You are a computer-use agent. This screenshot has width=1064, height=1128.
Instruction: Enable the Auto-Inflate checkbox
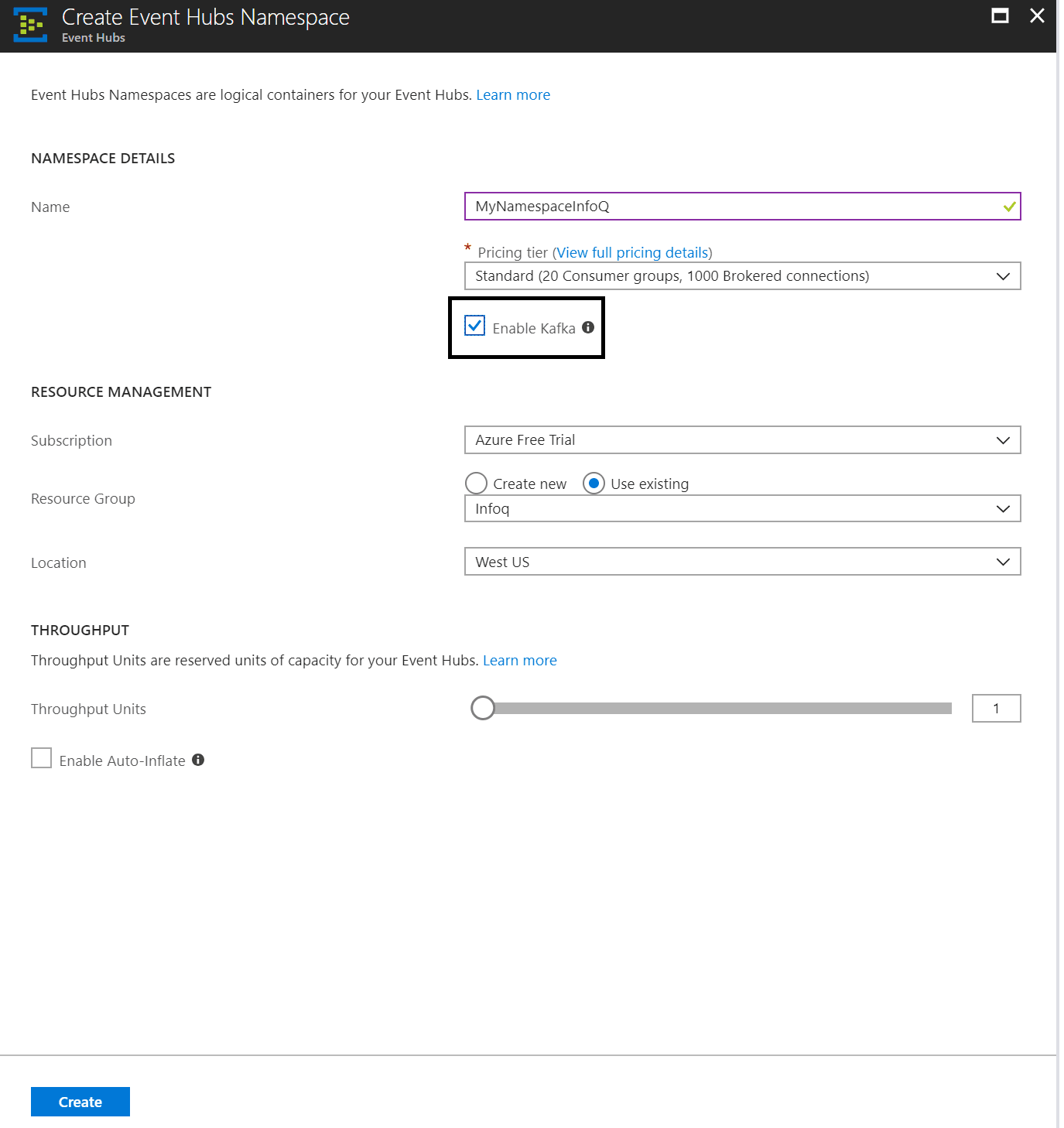coord(41,758)
